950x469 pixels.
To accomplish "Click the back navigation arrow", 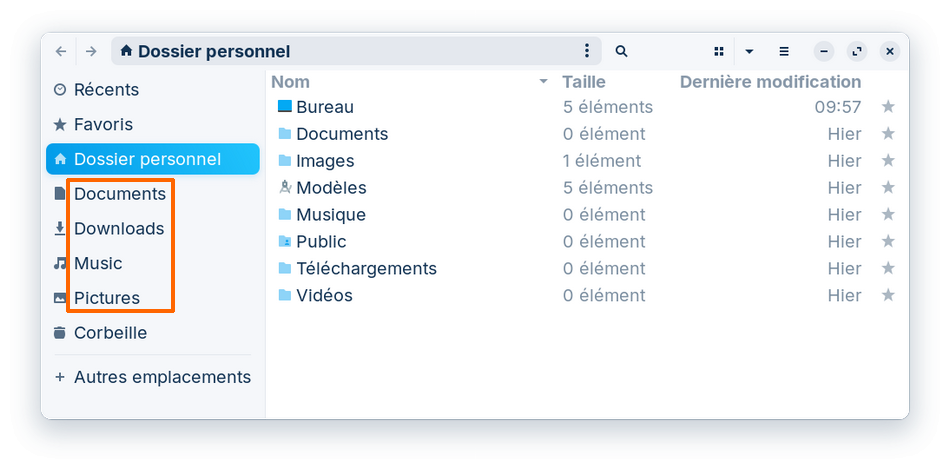I will [x=61, y=51].
